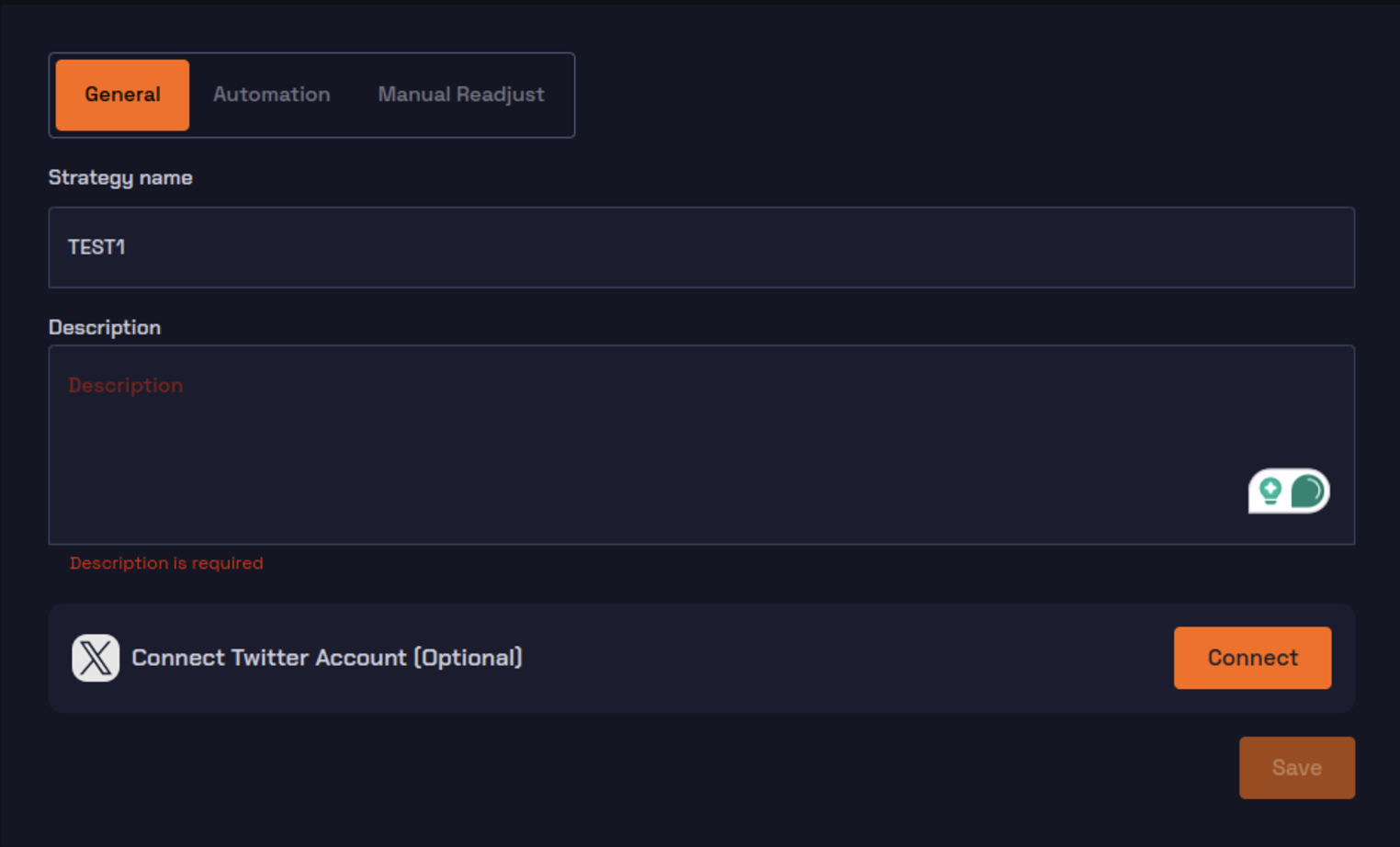Image resolution: width=1400 pixels, height=847 pixels.
Task: Click the 'Description is required' error message
Action: [x=166, y=563]
